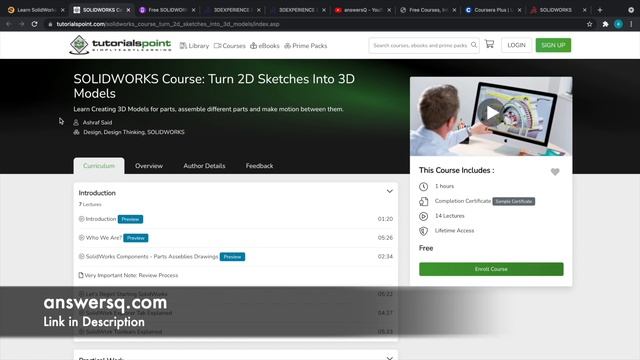Viewport: 640px width, 360px height.
Task: Open a new browser tab
Action: pyautogui.click(x=600, y=10)
